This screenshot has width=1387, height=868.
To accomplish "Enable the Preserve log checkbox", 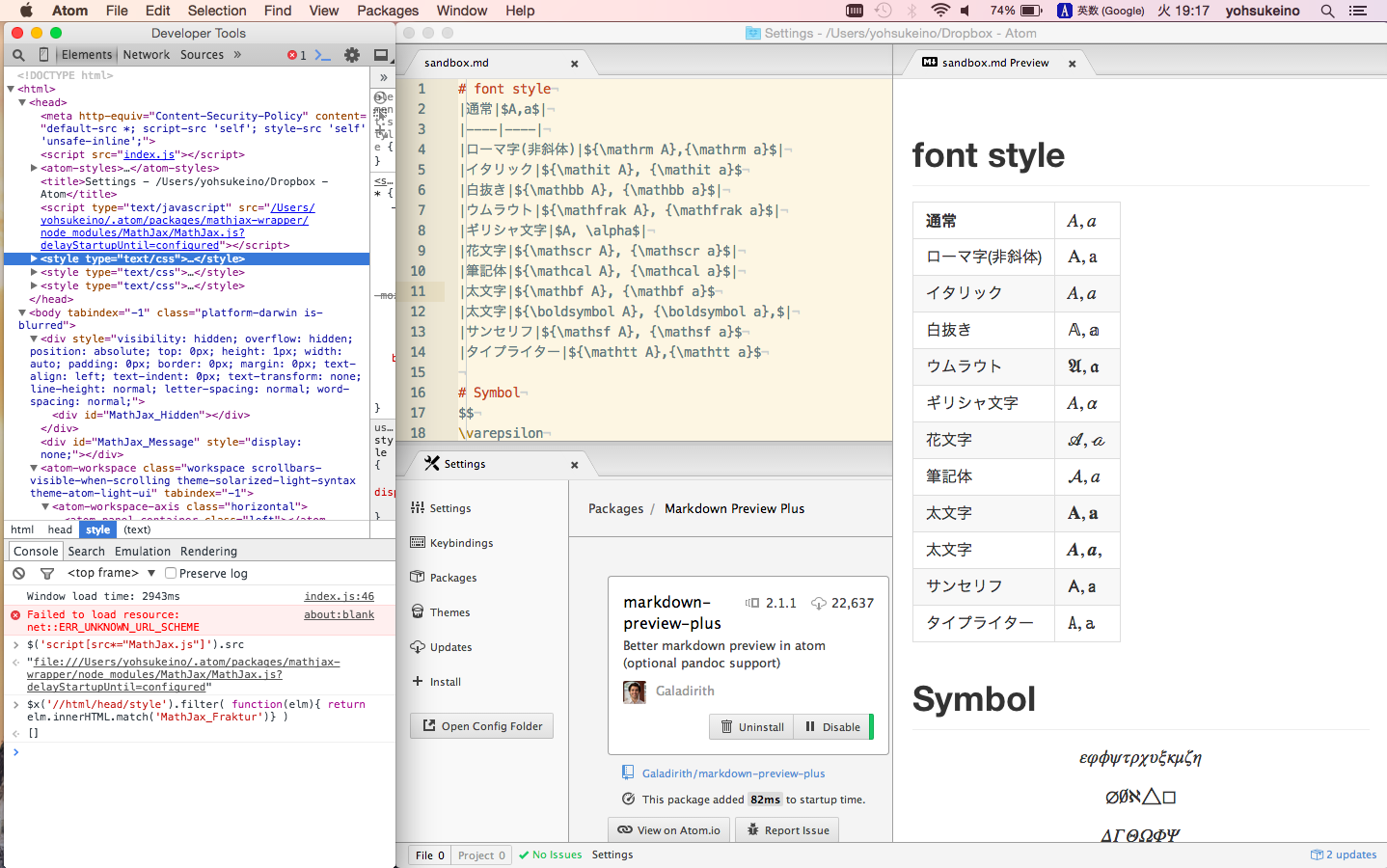I will tap(171, 573).
